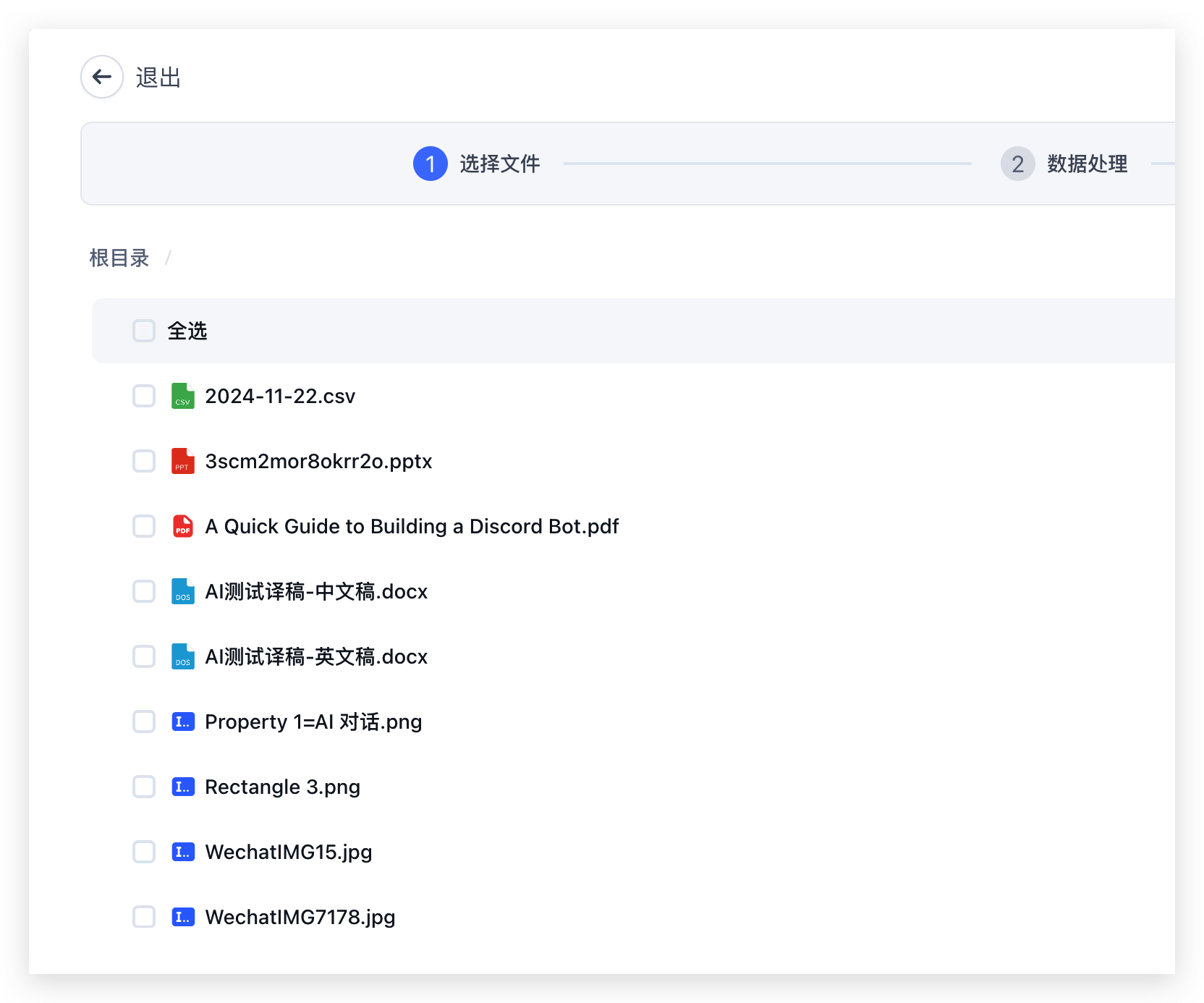The height and width of the screenshot is (1003, 1204).
Task: Check the box for AI测试译稿-英文稿.docx
Action: tap(144, 656)
